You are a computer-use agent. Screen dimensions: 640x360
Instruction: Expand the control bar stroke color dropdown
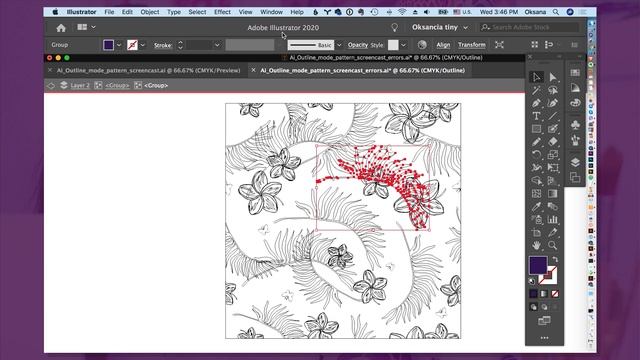pyautogui.click(x=142, y=45)
